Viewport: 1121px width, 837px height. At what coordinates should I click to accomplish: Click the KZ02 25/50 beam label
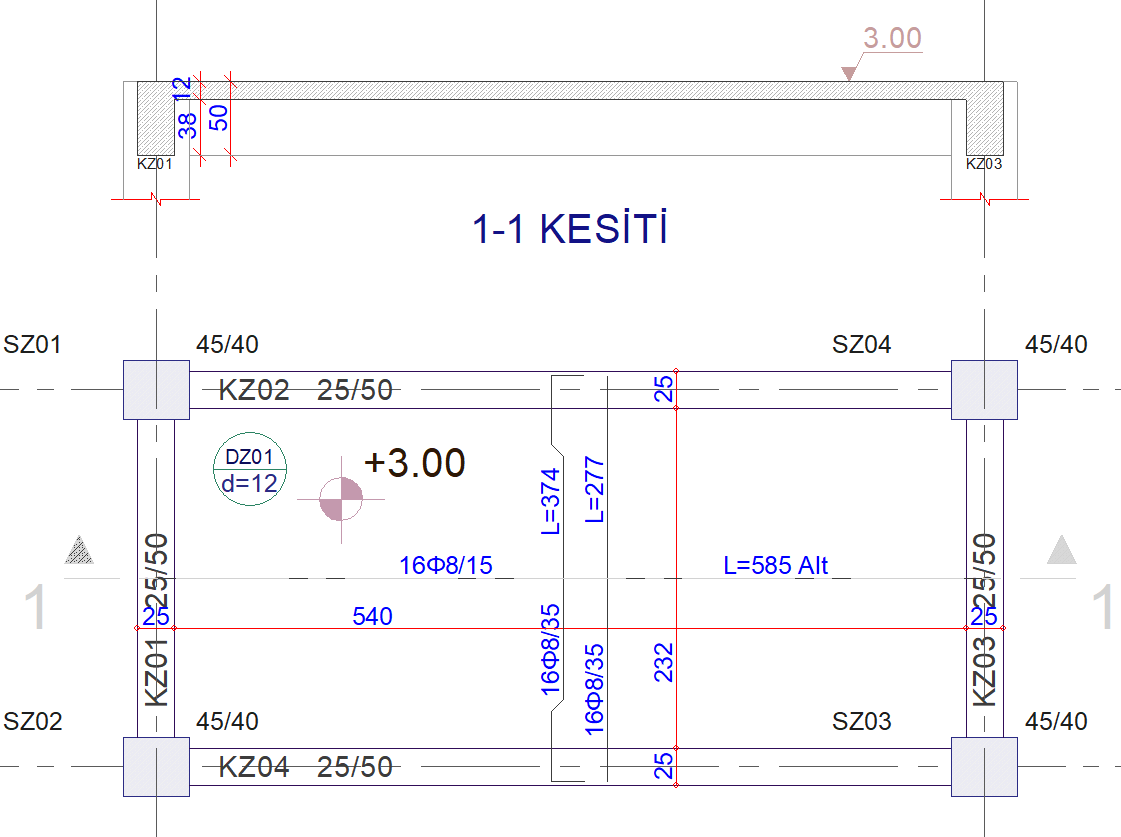(305, 390)
